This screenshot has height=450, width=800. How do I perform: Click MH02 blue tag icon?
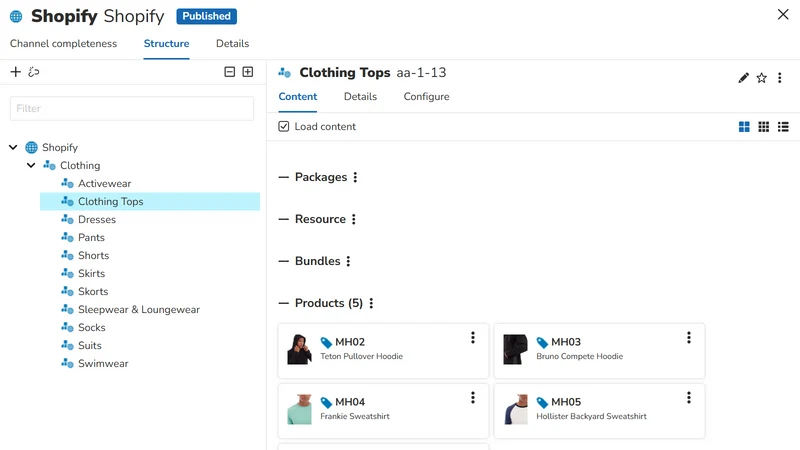(326, 342)
